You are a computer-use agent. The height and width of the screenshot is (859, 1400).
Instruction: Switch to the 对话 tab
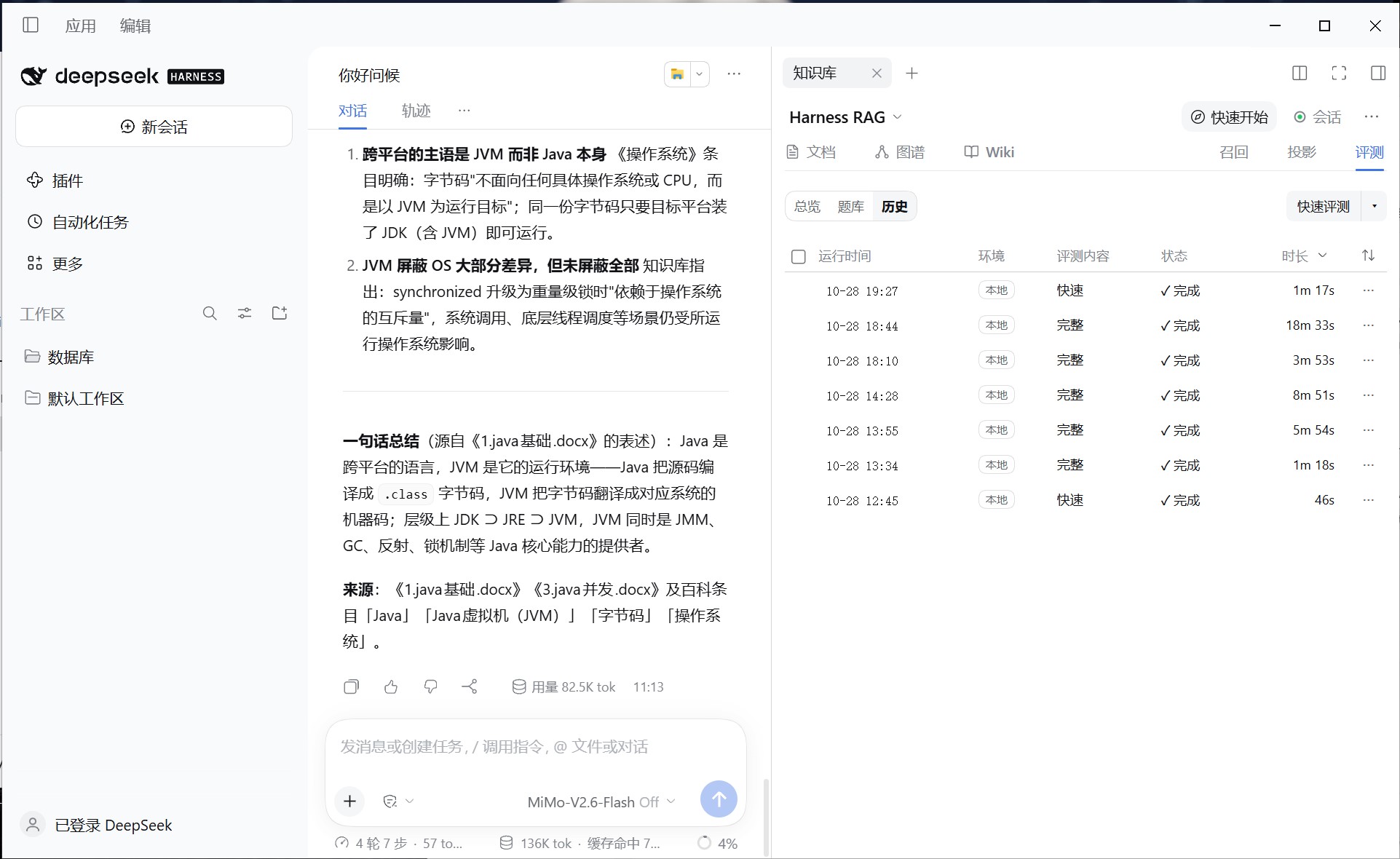tap(352, 111)
